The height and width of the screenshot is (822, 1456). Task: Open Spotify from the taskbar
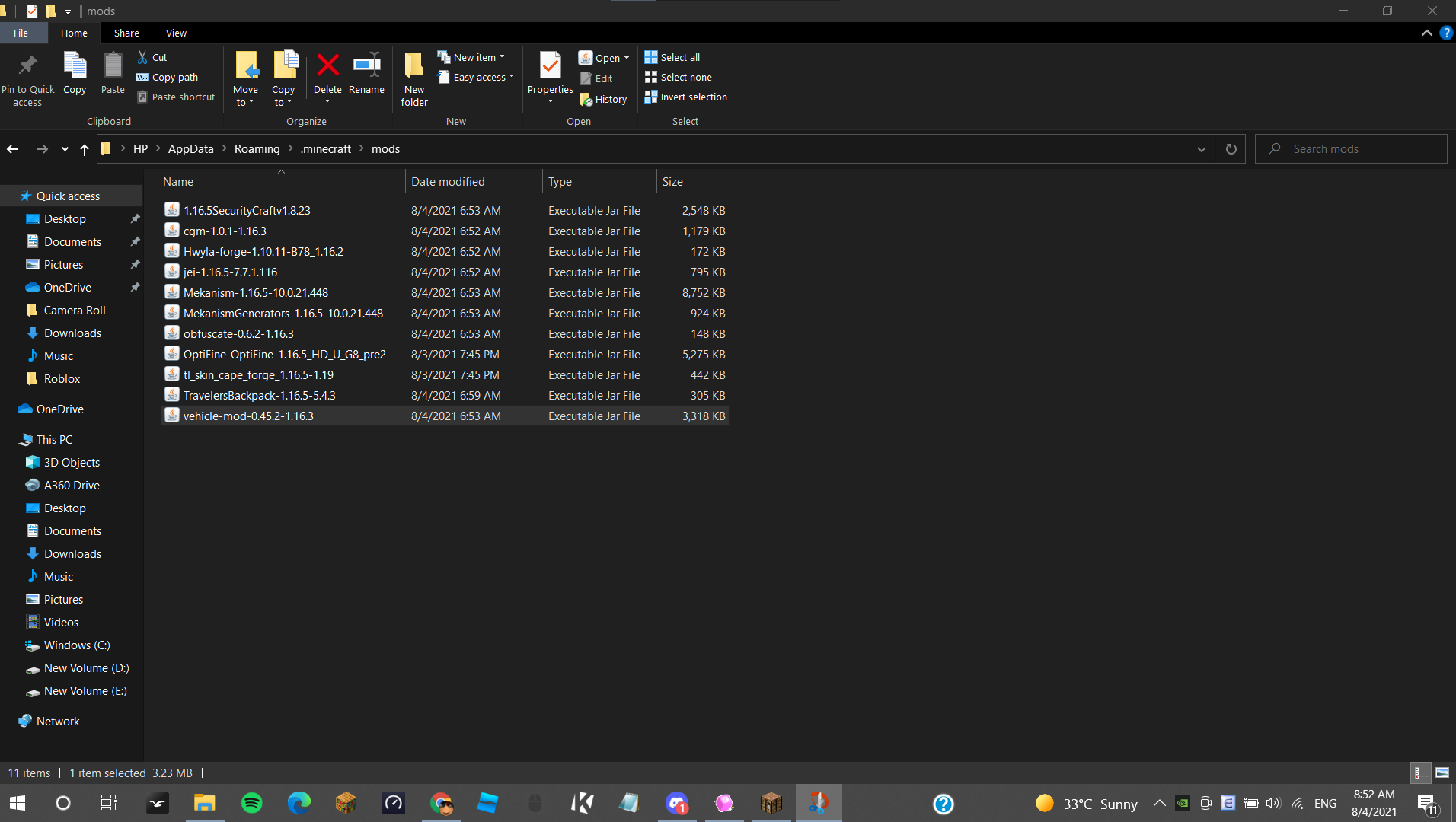click(x=251, y=803)
